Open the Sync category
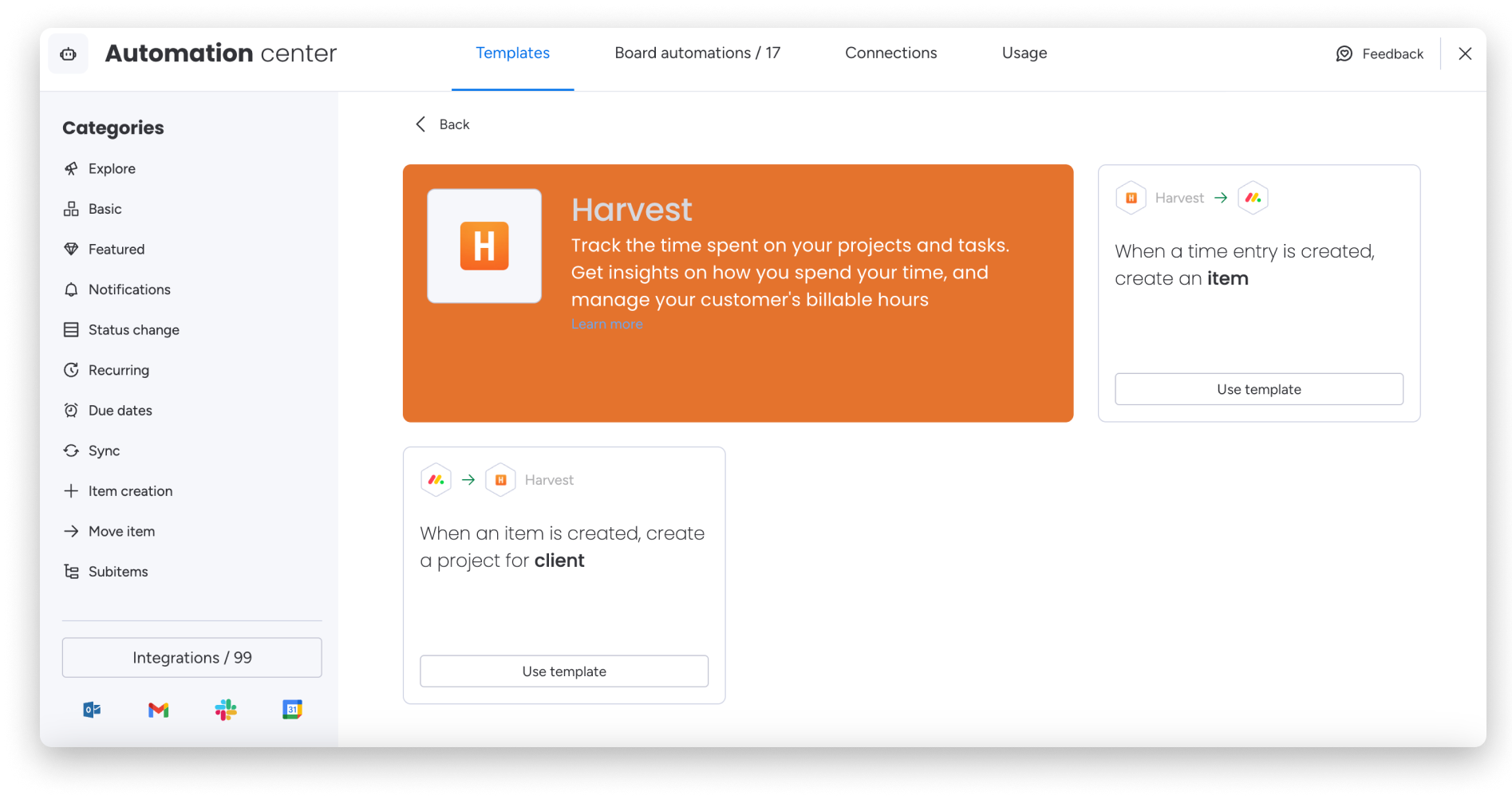The width and height of the screenshot is (1512, 799). (105, 451)
